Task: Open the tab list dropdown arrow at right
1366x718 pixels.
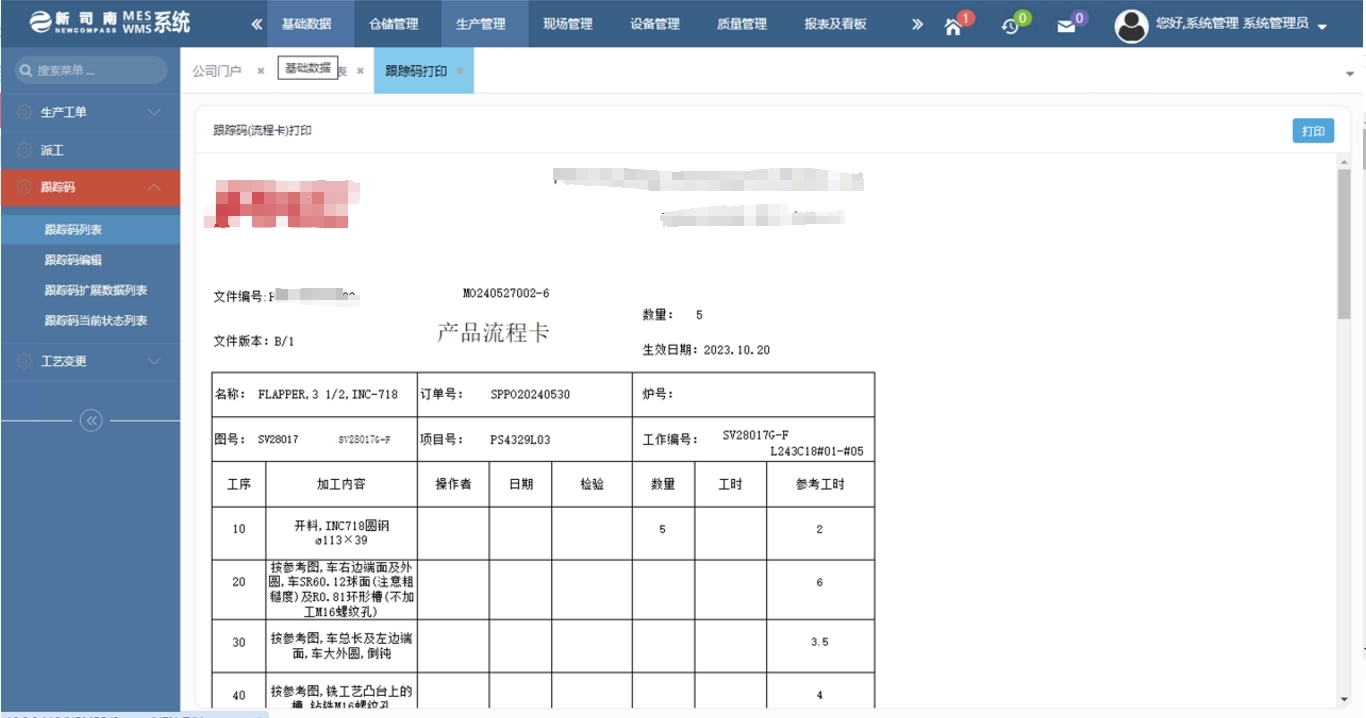Action: [1350, 74]
